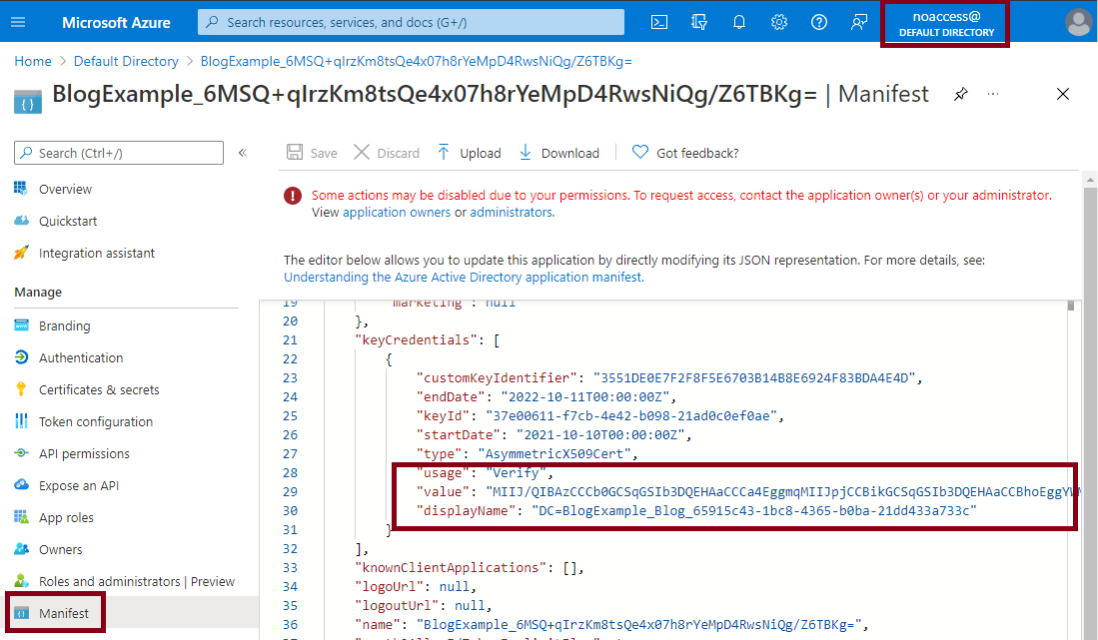Open application owners link
The height and width of the screenshot is (640, 1098).
396,212
